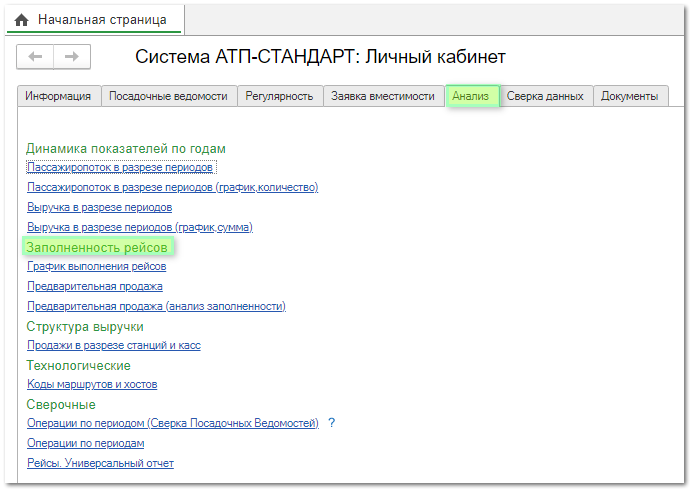Open Продажи в разрезе станций и касс
Viewport: 693px width, 492px height.
pos(113,345)
